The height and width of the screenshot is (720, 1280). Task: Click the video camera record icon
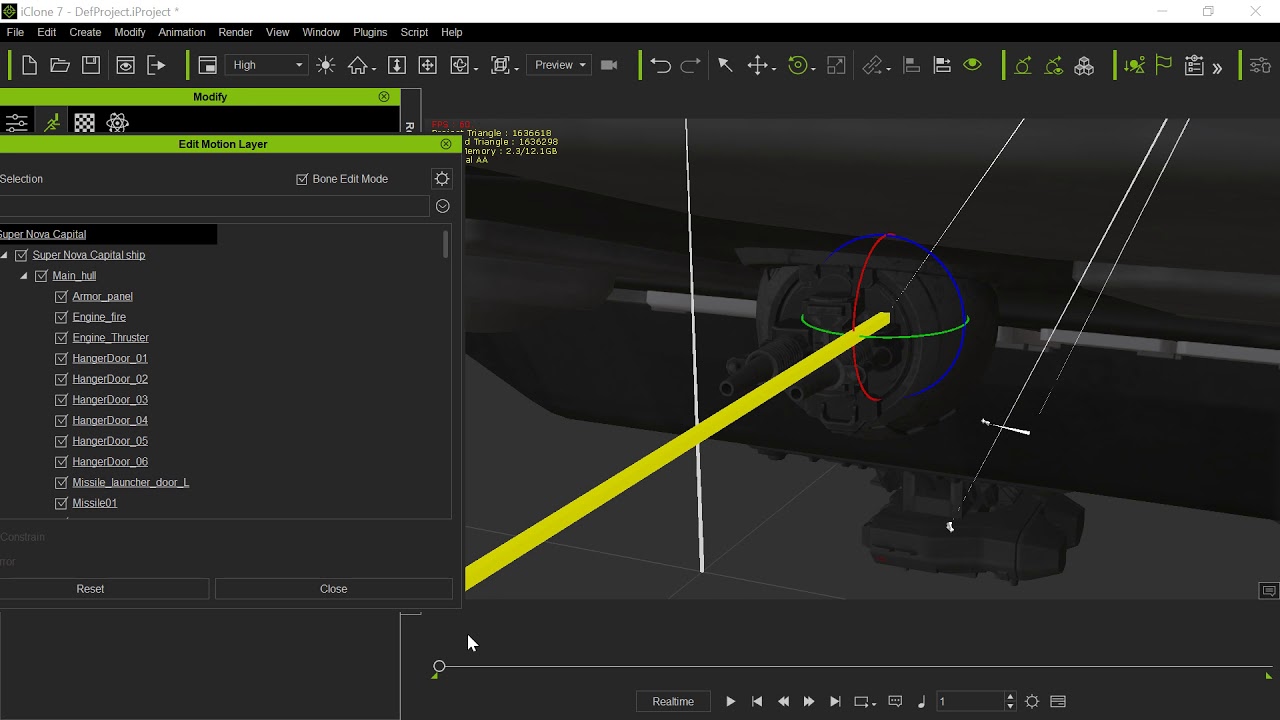pyautogui.click(x=609, y=65)
